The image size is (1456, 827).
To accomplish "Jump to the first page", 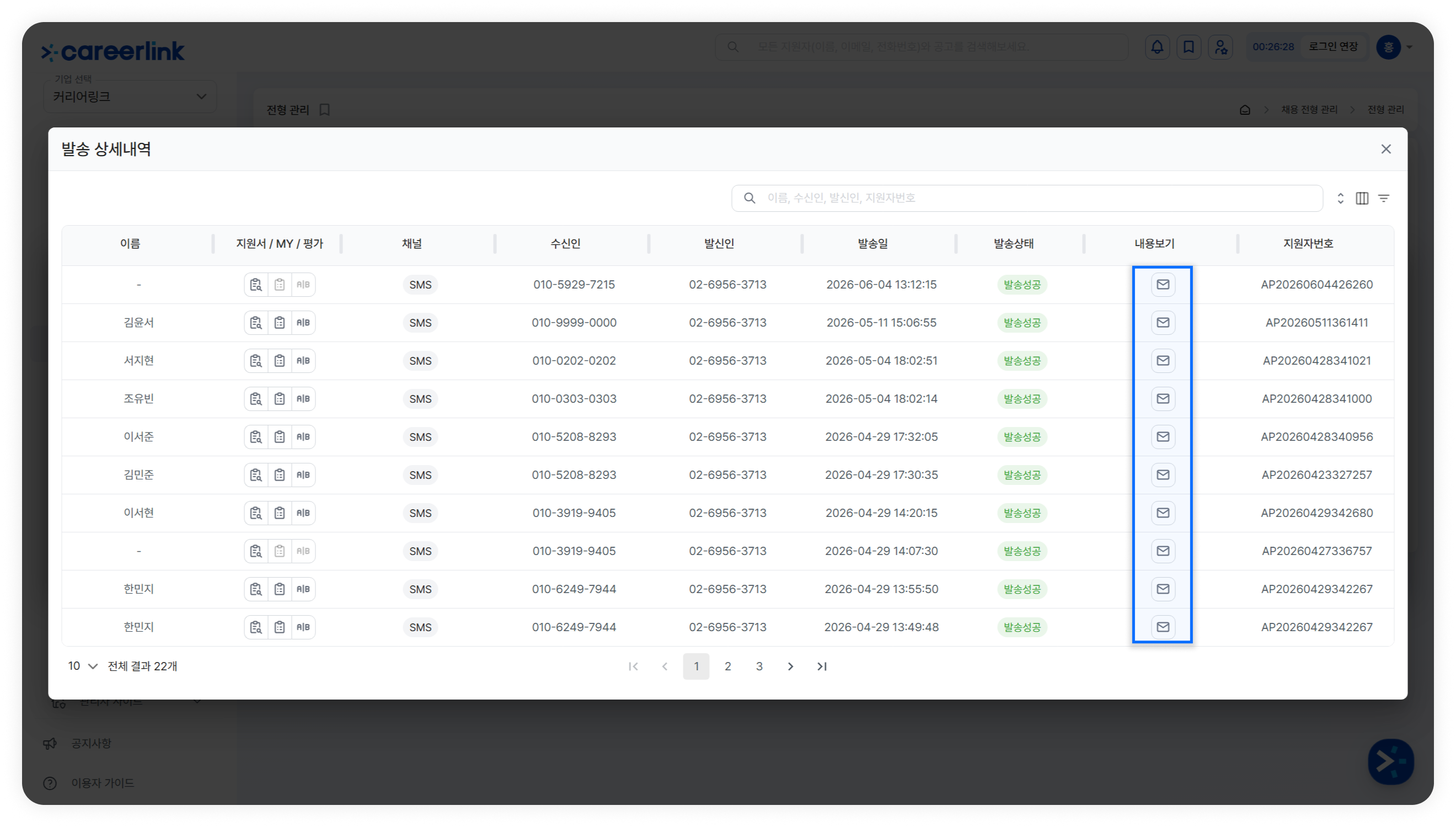I will 634,666.
